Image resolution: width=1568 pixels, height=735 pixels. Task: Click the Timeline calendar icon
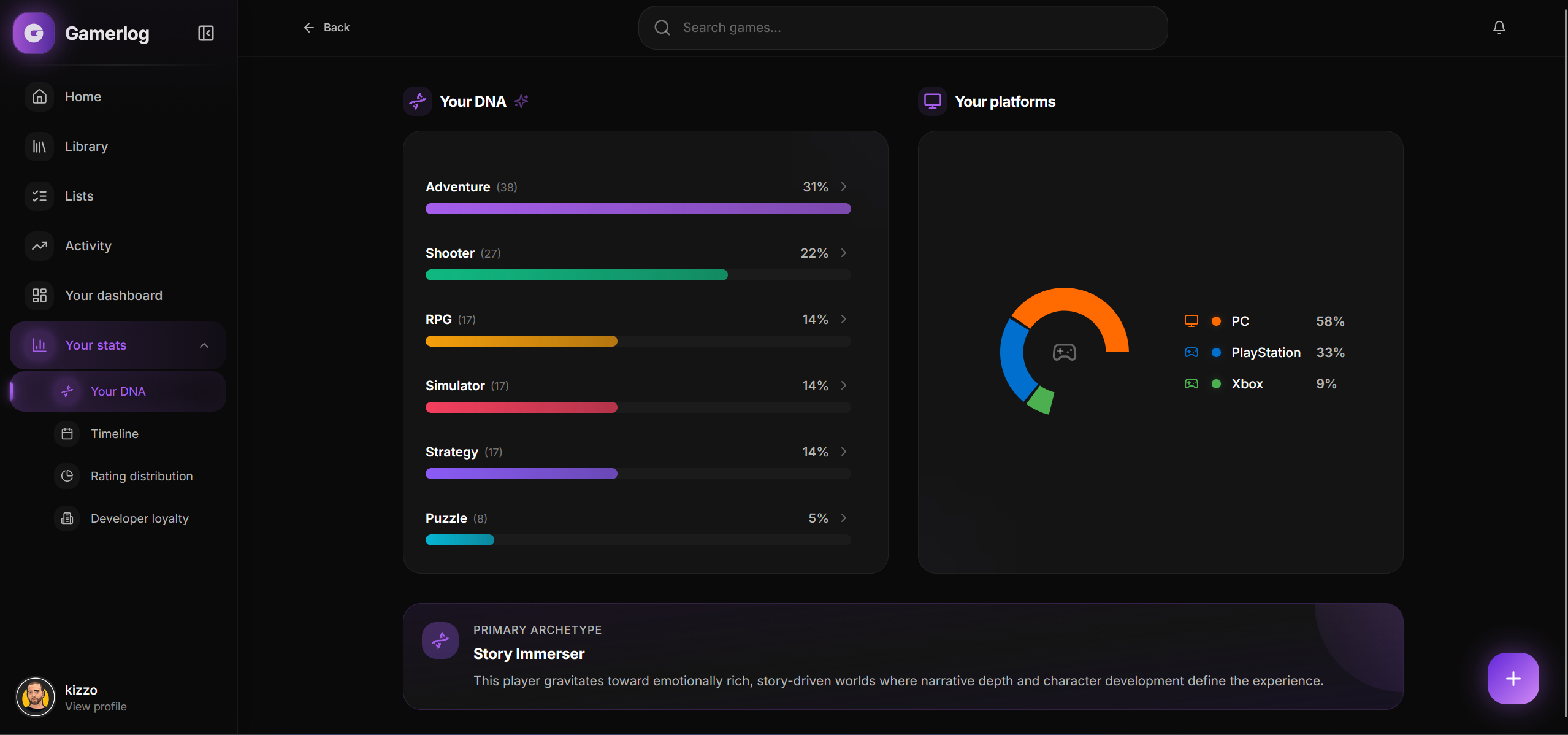click(67, 433)
